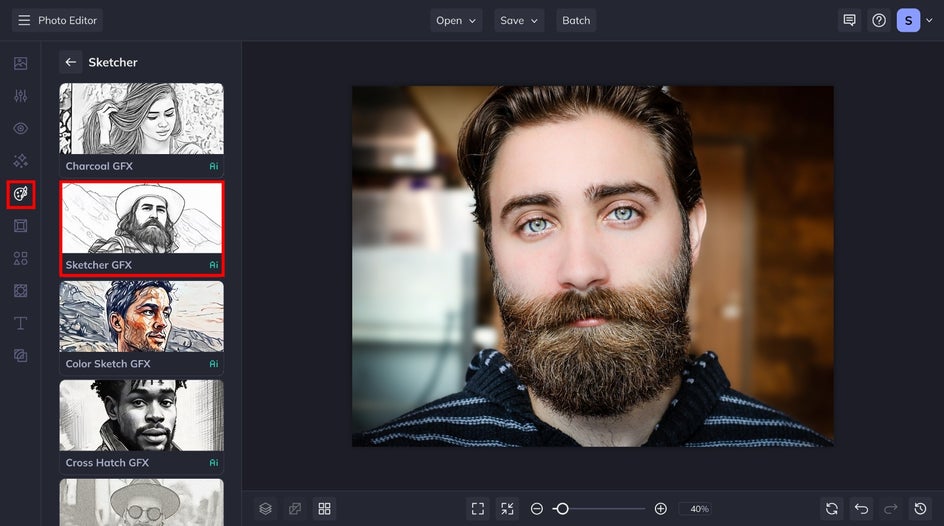
Task: Click the zoom in plus icon
Action: coord(660,509)
